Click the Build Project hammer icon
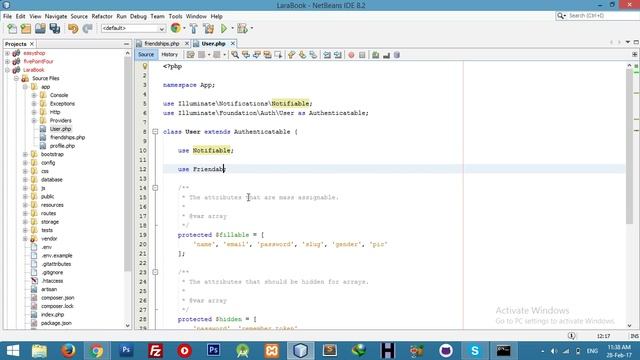640x360 pixels. click(194, 29)
